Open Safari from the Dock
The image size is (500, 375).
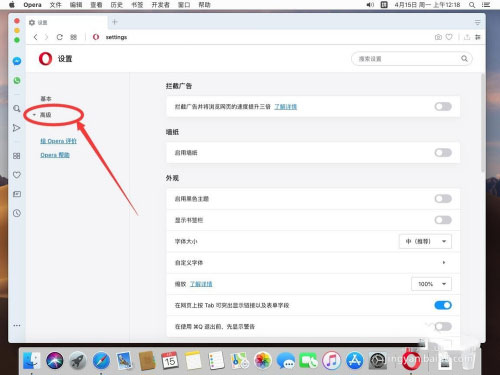click(x=101, y=360)
